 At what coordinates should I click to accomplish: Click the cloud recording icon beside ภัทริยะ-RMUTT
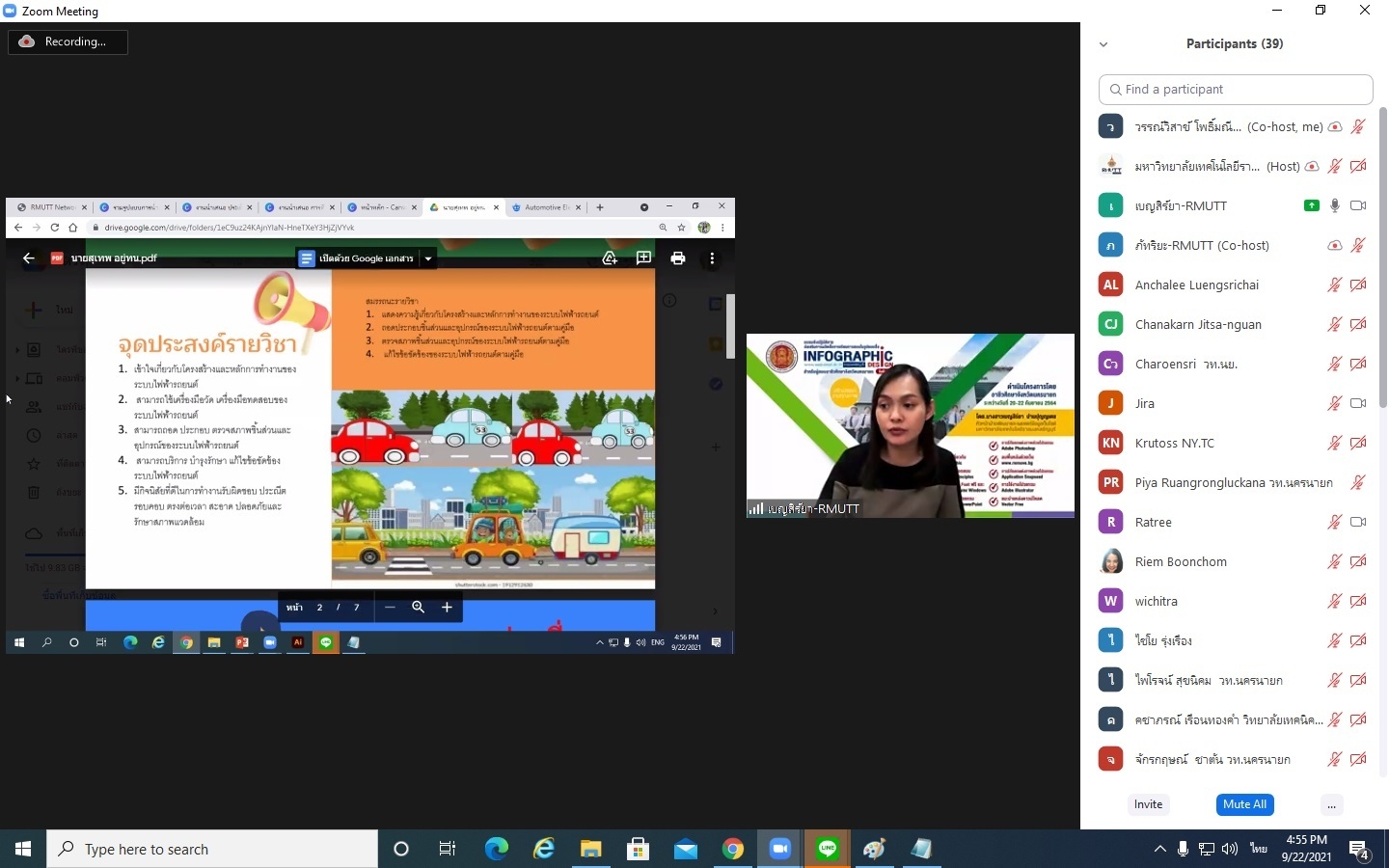click(x=1335, y=245)
